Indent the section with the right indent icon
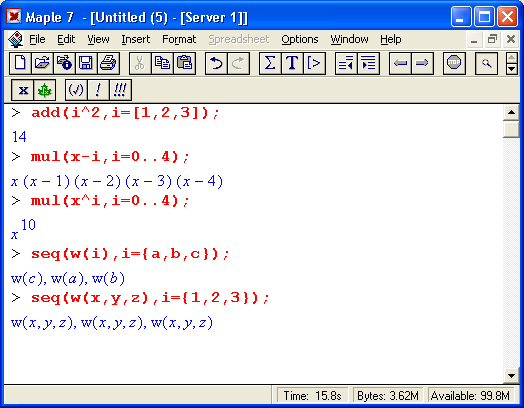The height and width of the screenshot is (408, 524). (368, 63)
